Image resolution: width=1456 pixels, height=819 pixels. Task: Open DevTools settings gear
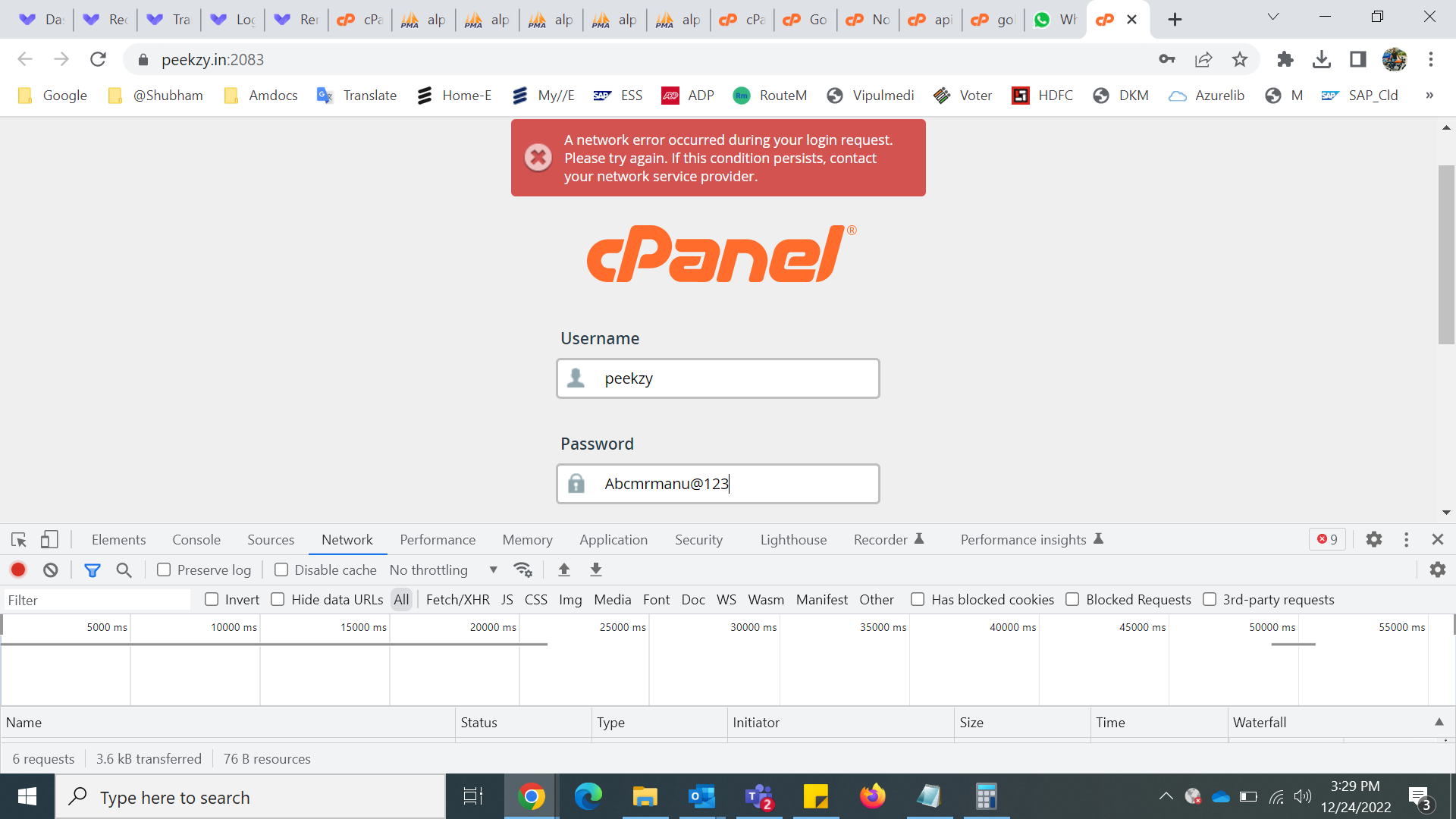1374,539
